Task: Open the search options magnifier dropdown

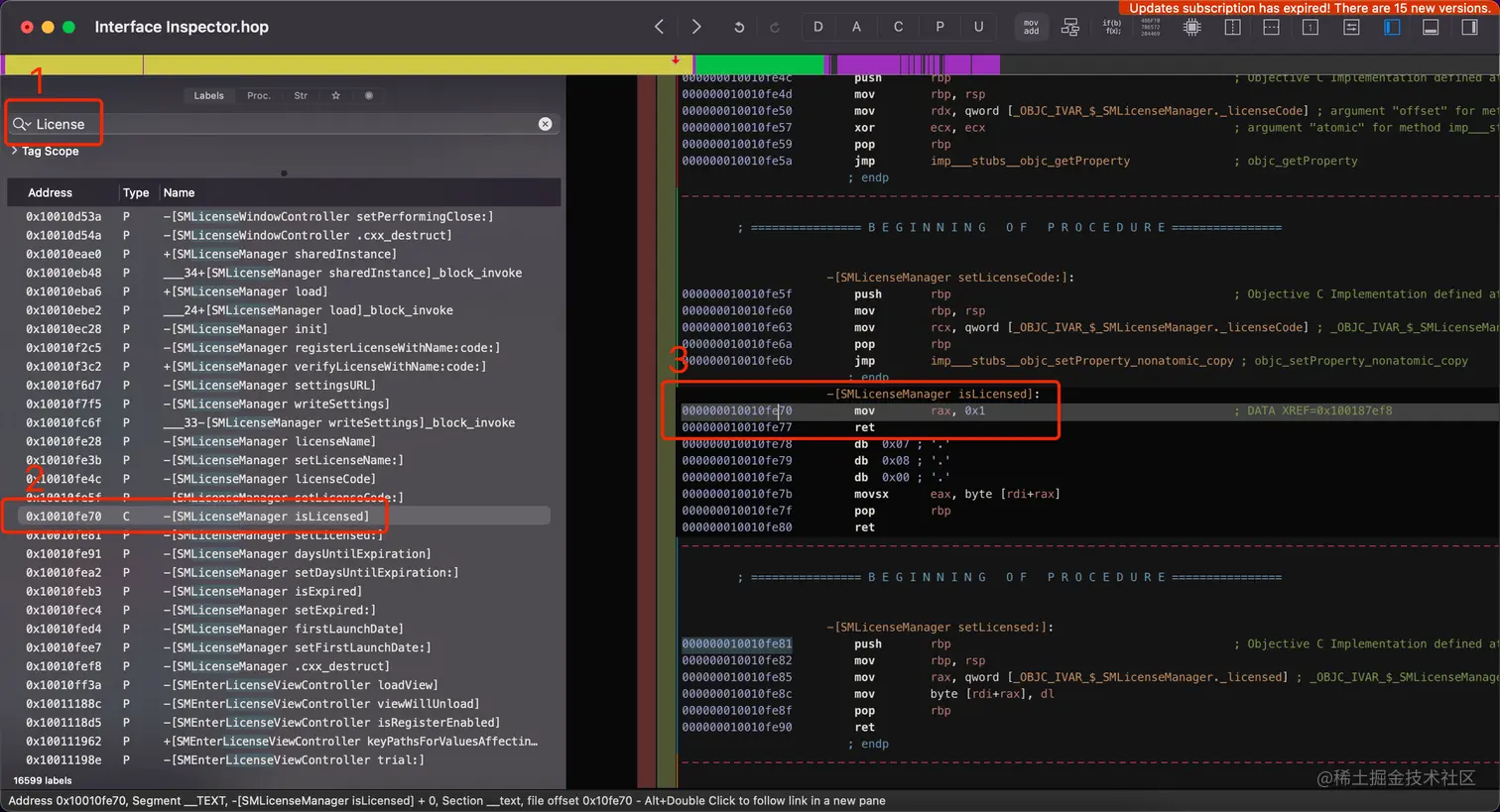Action: tap(22, 124)
